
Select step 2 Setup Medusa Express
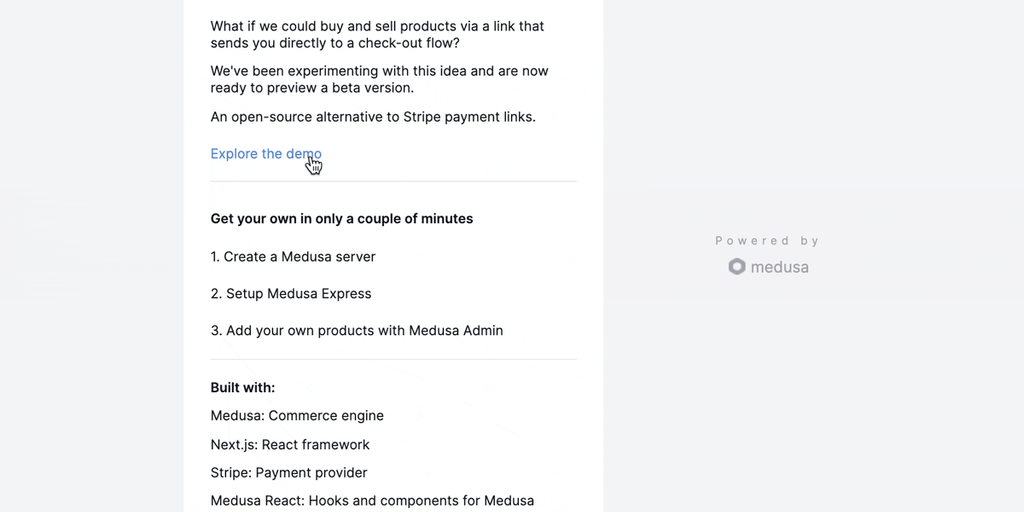pyautogui.click(x=291, y=294)
